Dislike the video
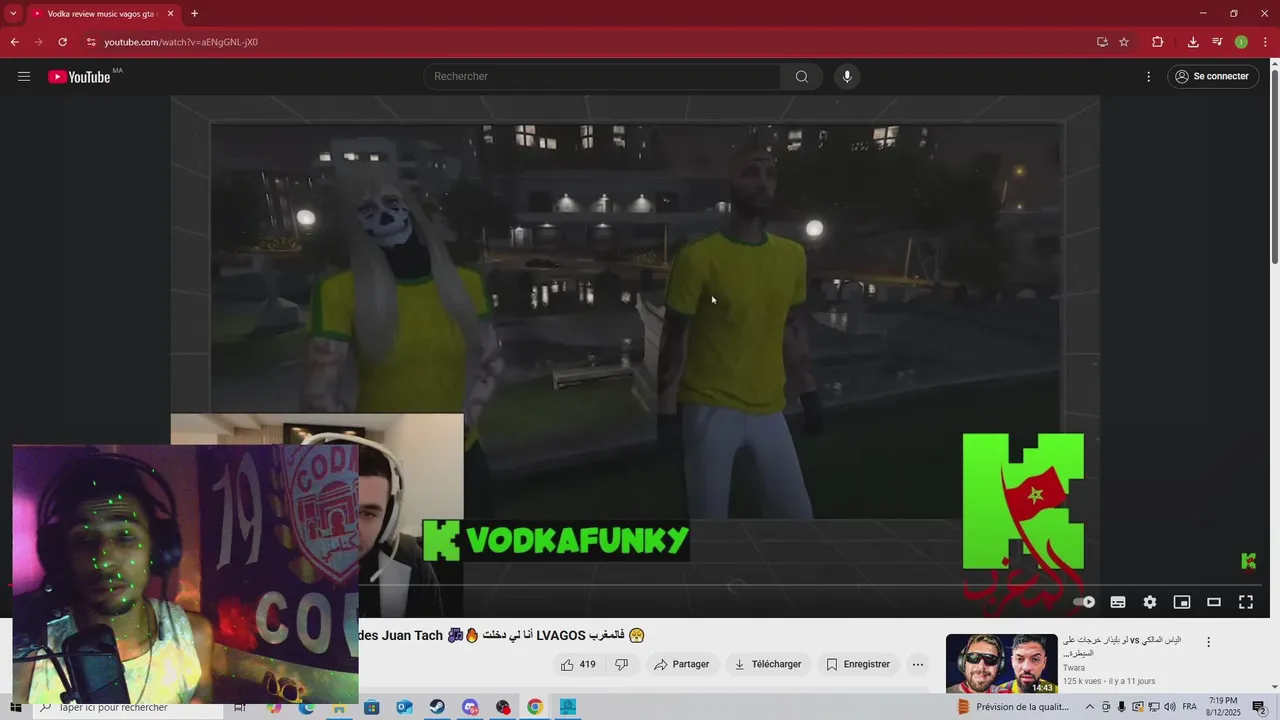1280x720 pixels. (621, 664)
